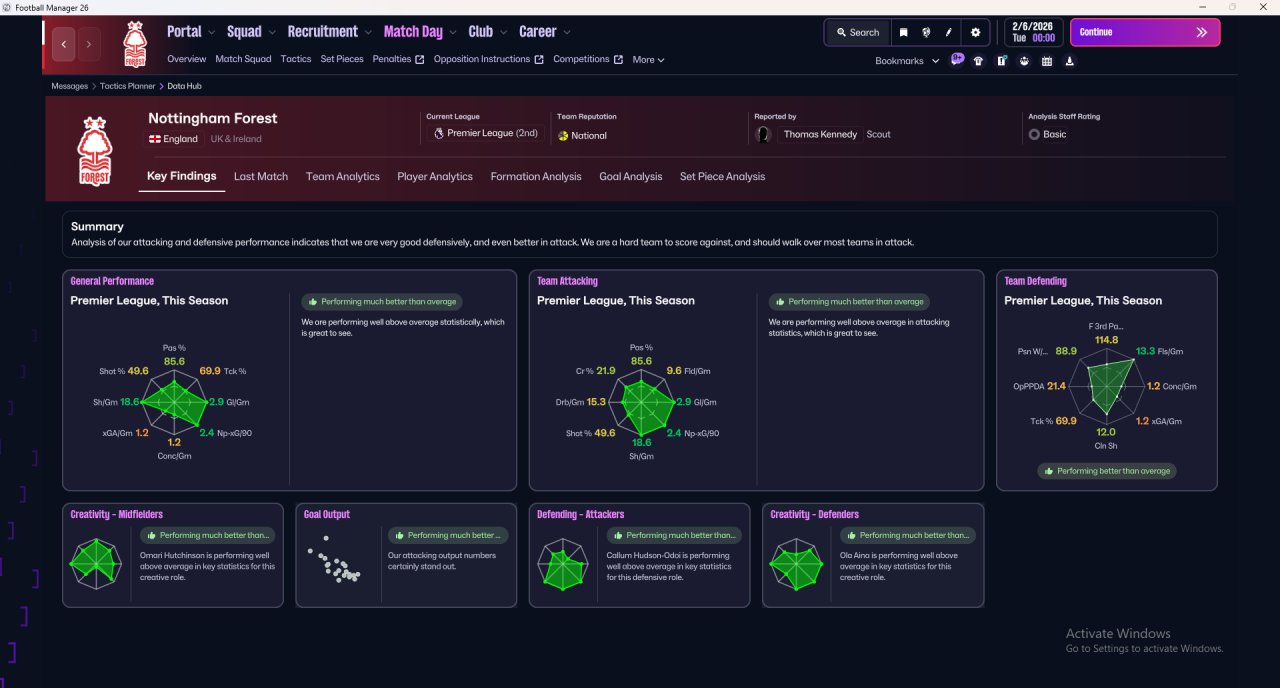Click the Basic analysis staff rating icon
This screenshot has width=1280, height=688.
coord(1034,134)
